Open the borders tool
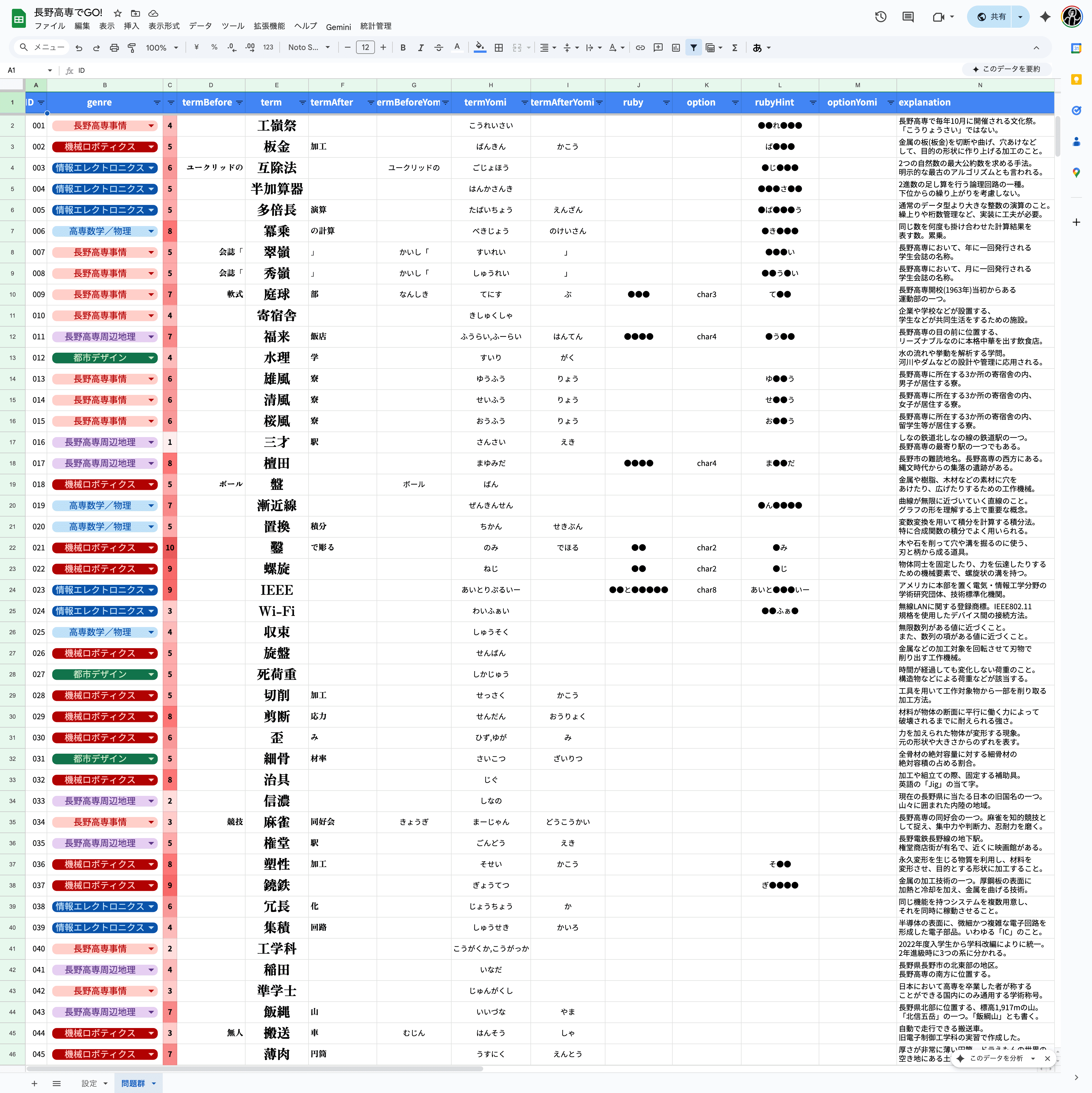The image size is (1092, 1093). tap(499, 47)
